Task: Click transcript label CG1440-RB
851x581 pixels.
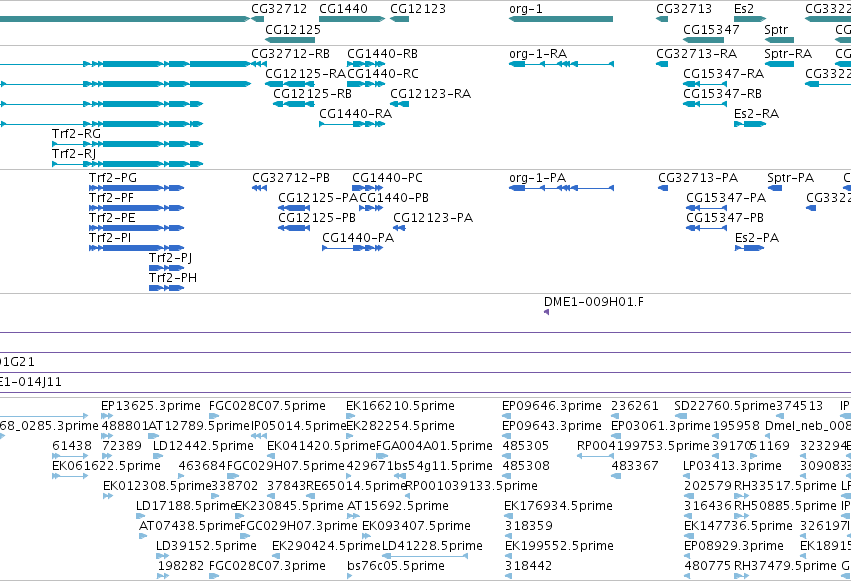Action: [x=382, y=54]
